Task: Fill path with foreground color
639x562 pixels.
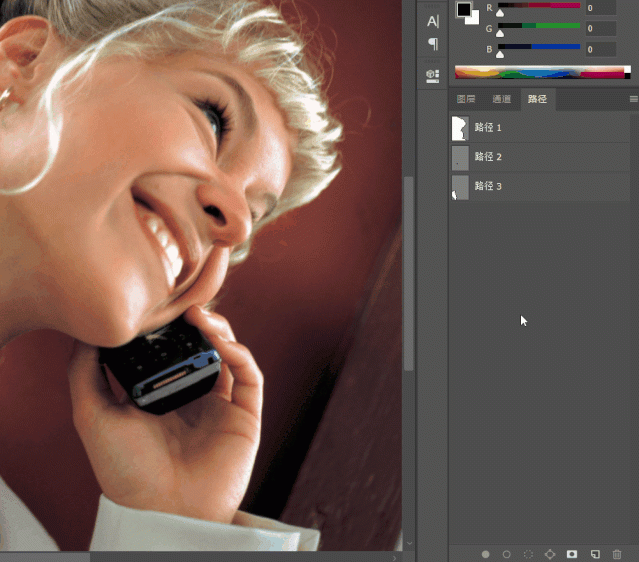Action: click(485, 553)
